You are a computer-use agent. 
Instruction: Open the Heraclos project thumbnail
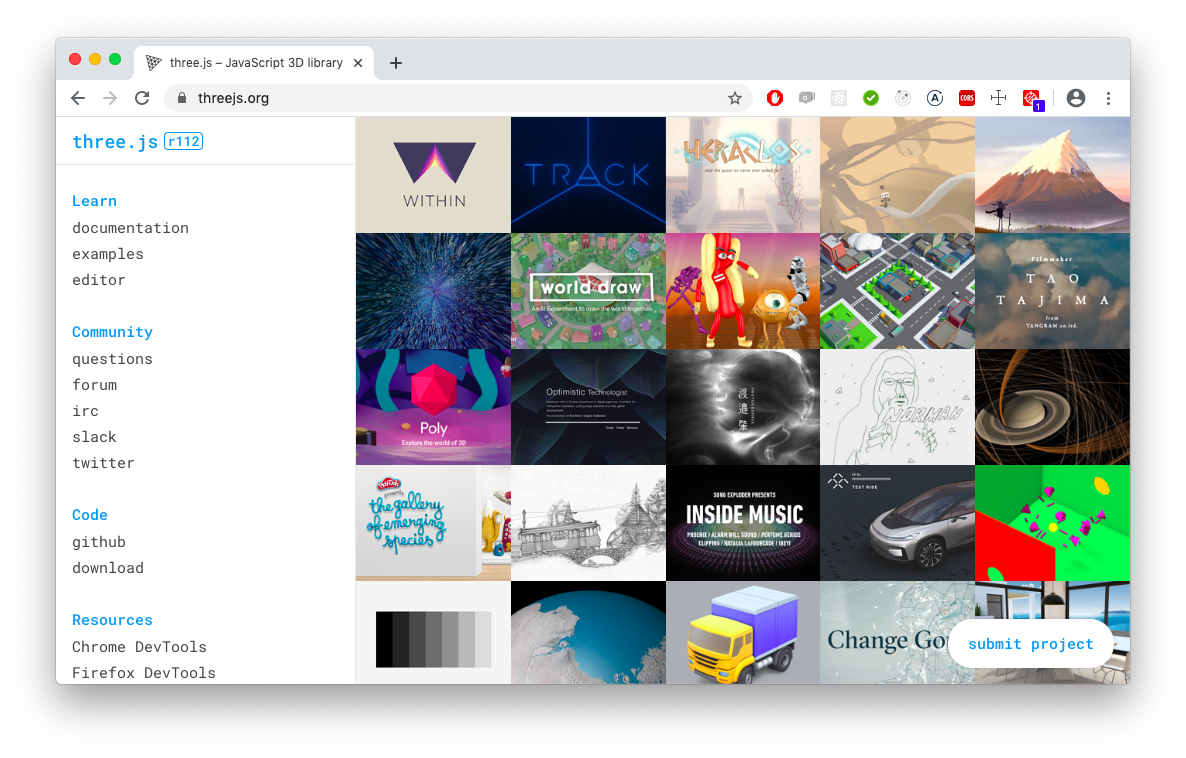pyautogui.click(x=743, y=175)
